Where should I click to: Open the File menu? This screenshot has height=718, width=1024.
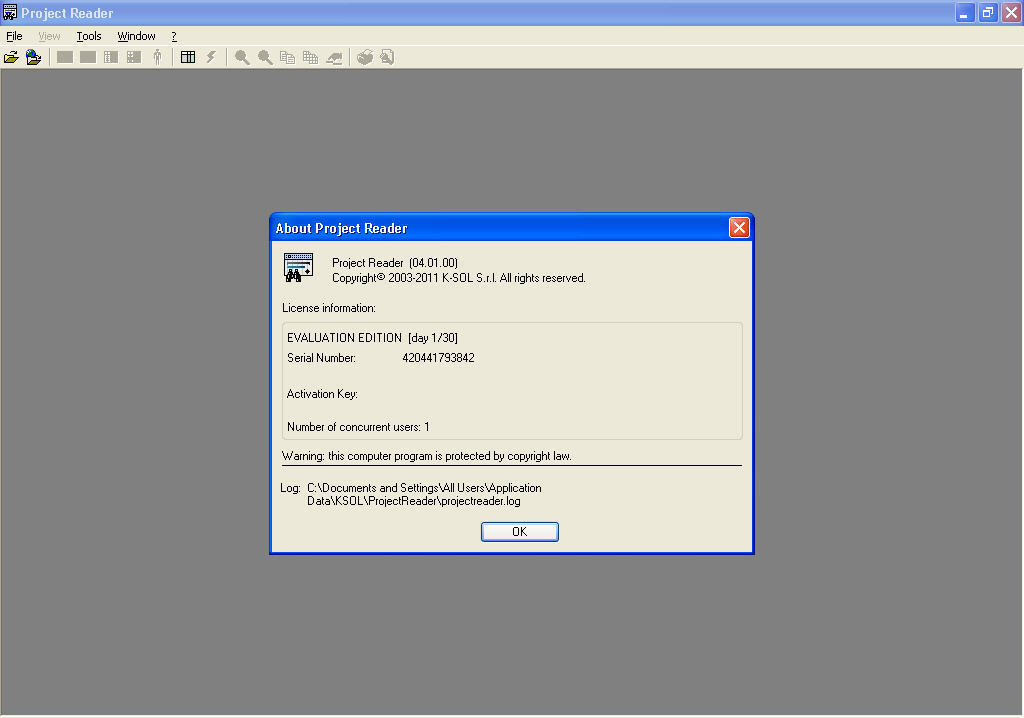pos(14,35)
